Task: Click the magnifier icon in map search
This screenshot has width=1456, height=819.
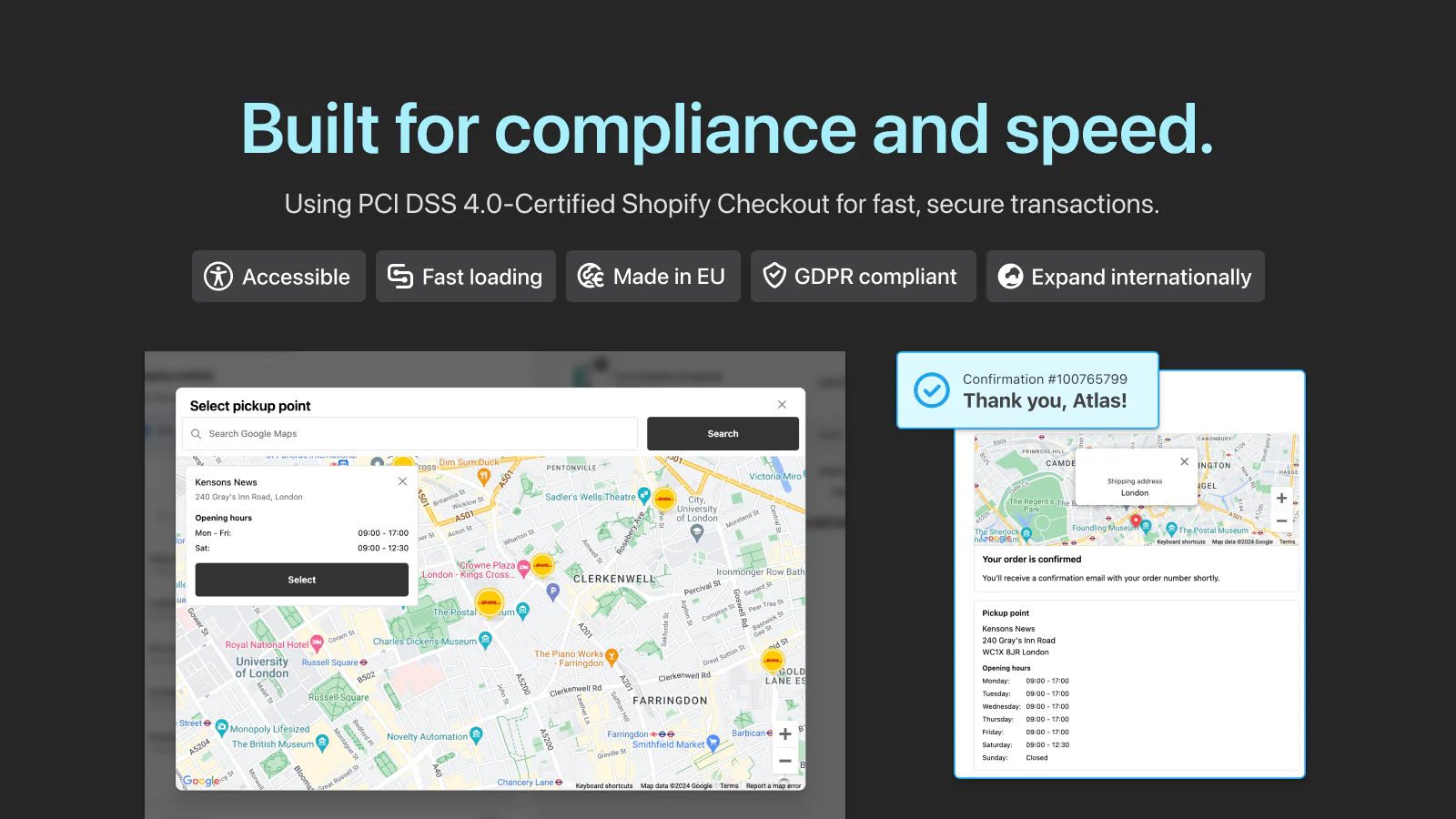Action: pyautogui.click(x=196, y=434)
